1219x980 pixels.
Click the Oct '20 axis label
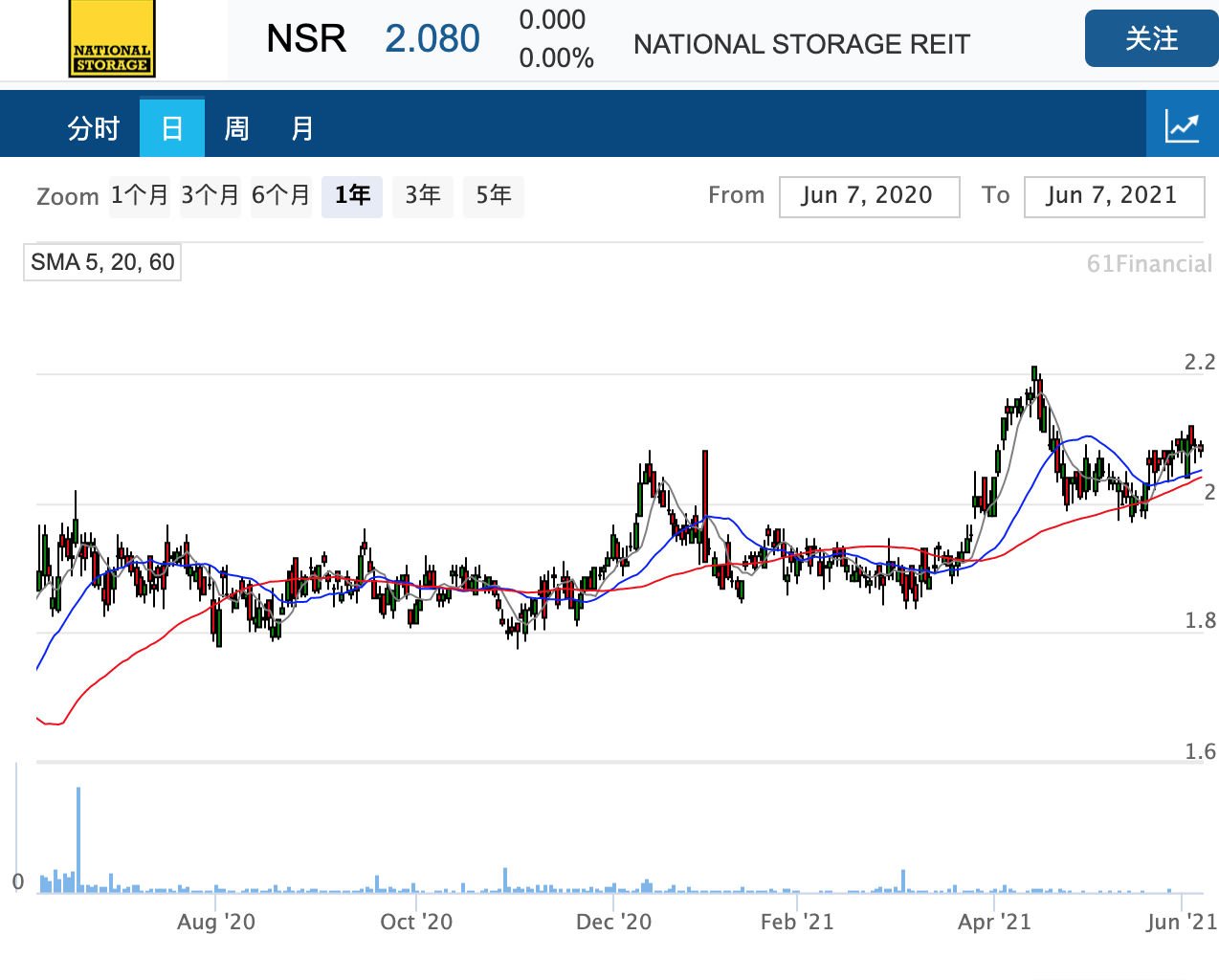click(416, 922)
